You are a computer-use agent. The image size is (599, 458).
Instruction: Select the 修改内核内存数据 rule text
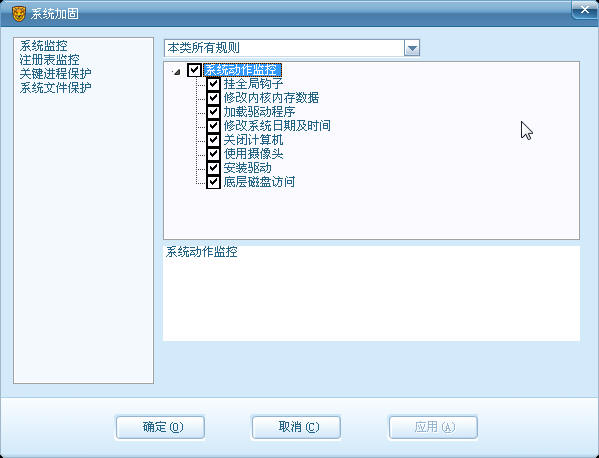tap(271, 98)
